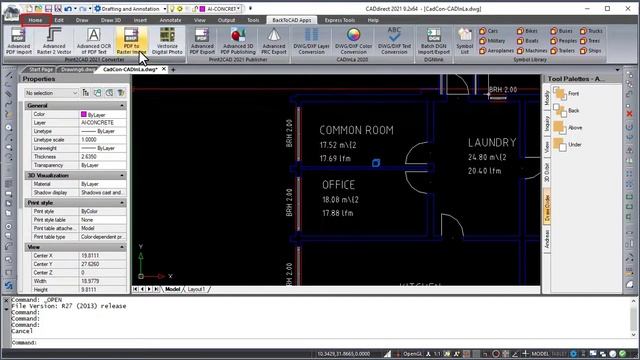The image size is (640, 360).
Task: Select Above view in Tool Palettes
Action: pyautogui.click(x=567, y=128)
